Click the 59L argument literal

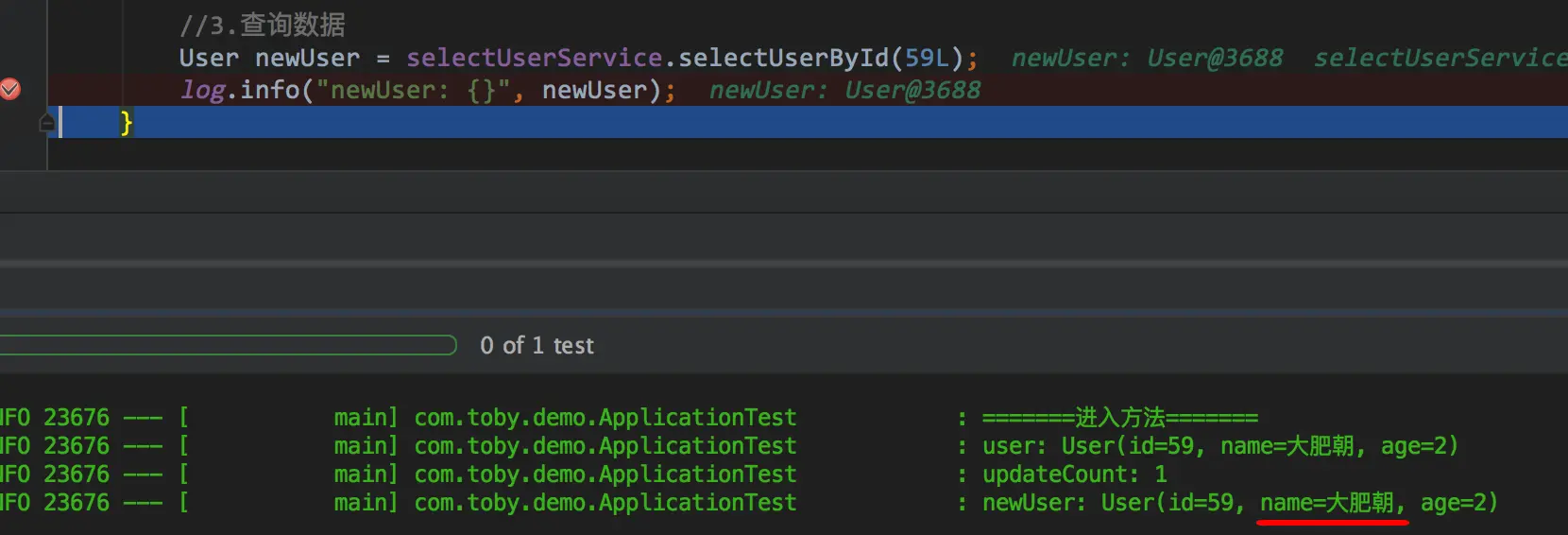(927, 58)
